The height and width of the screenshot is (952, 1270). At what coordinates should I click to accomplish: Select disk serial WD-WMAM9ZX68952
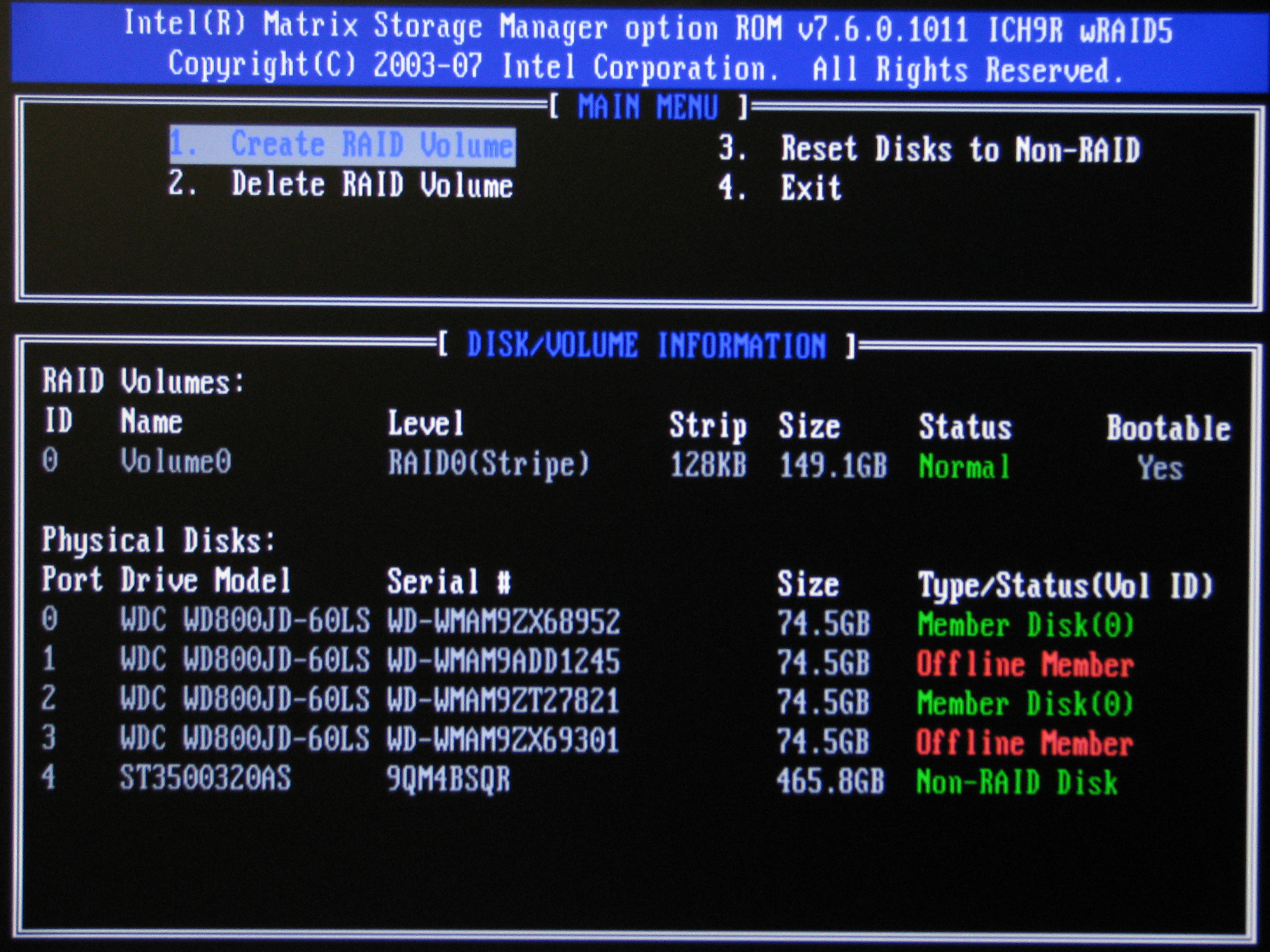point(503,621)
